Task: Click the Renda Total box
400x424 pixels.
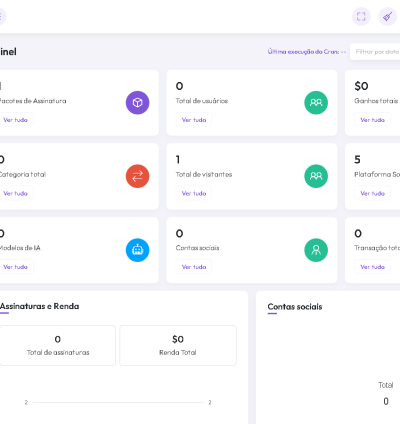Action: point(178,345)
